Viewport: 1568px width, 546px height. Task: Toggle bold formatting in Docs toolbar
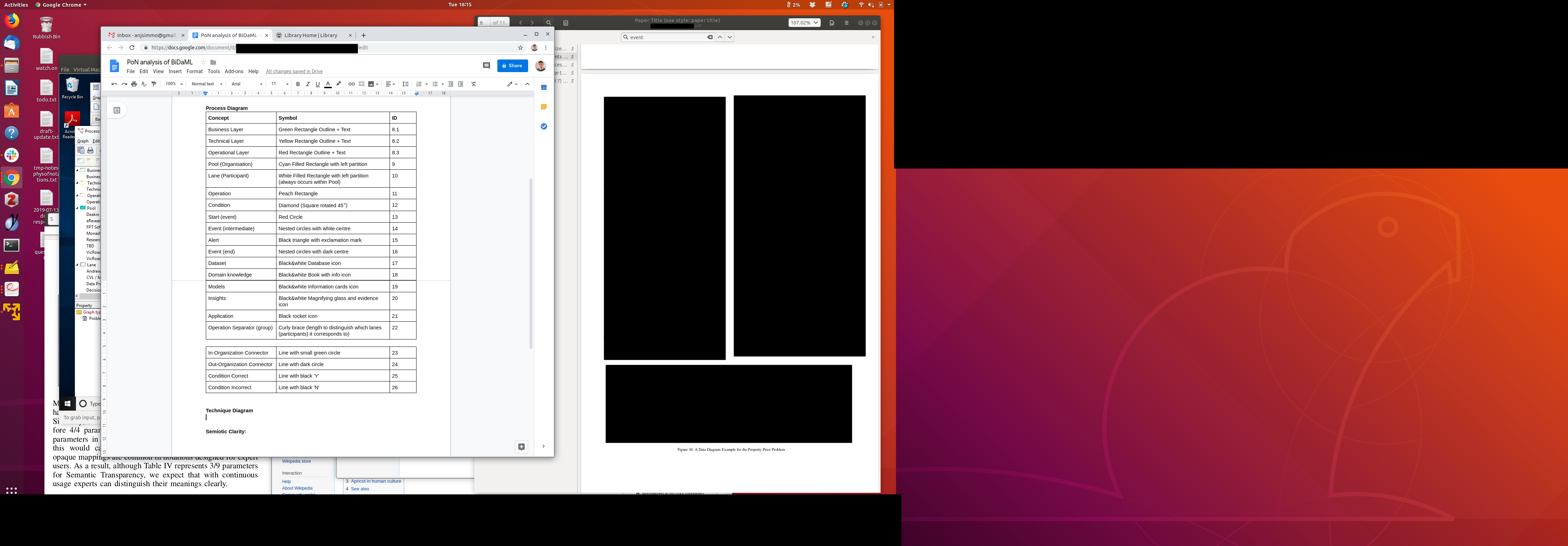coord(297,84)
